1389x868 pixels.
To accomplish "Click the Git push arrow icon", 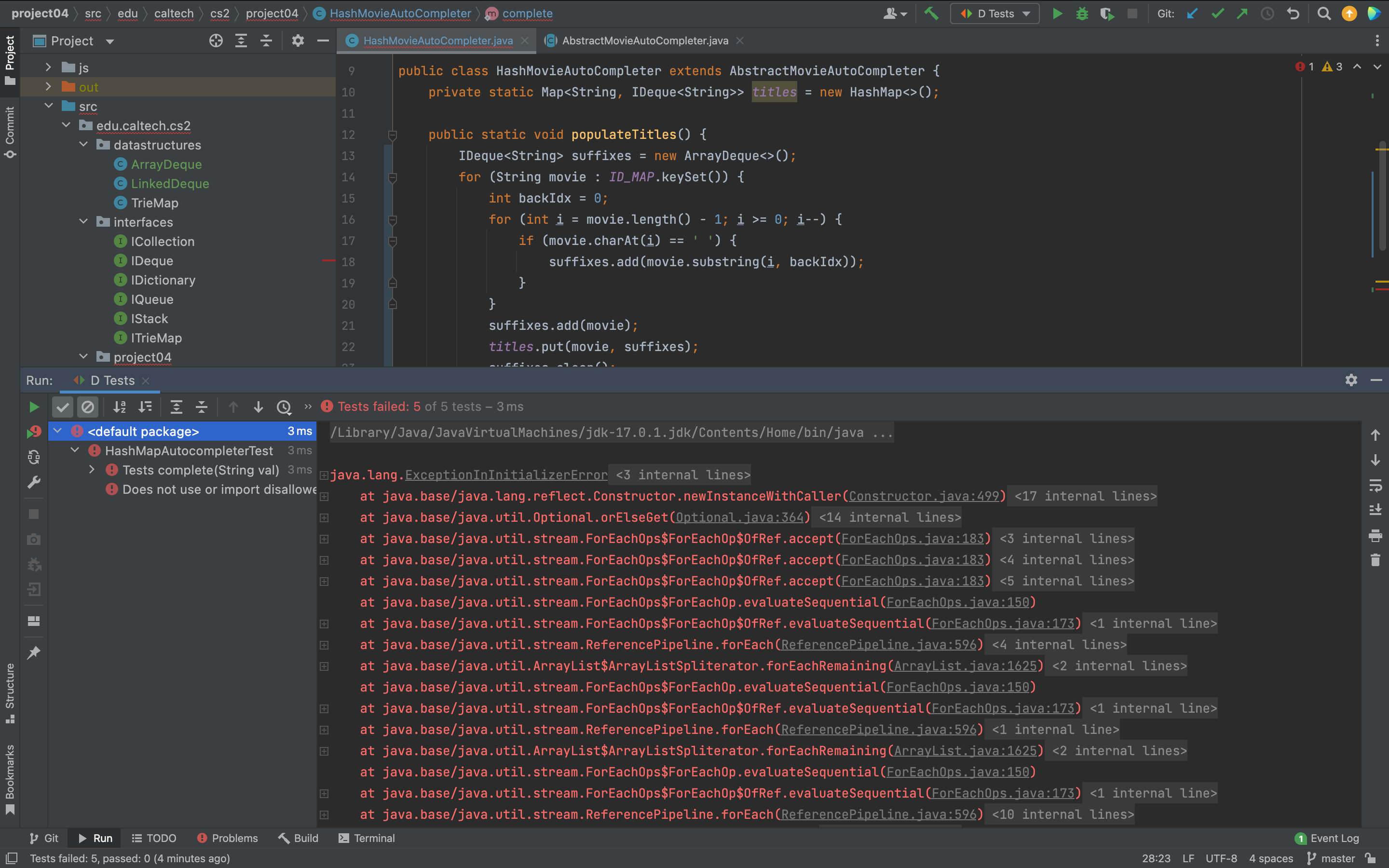I will (x=1242, y=13).
